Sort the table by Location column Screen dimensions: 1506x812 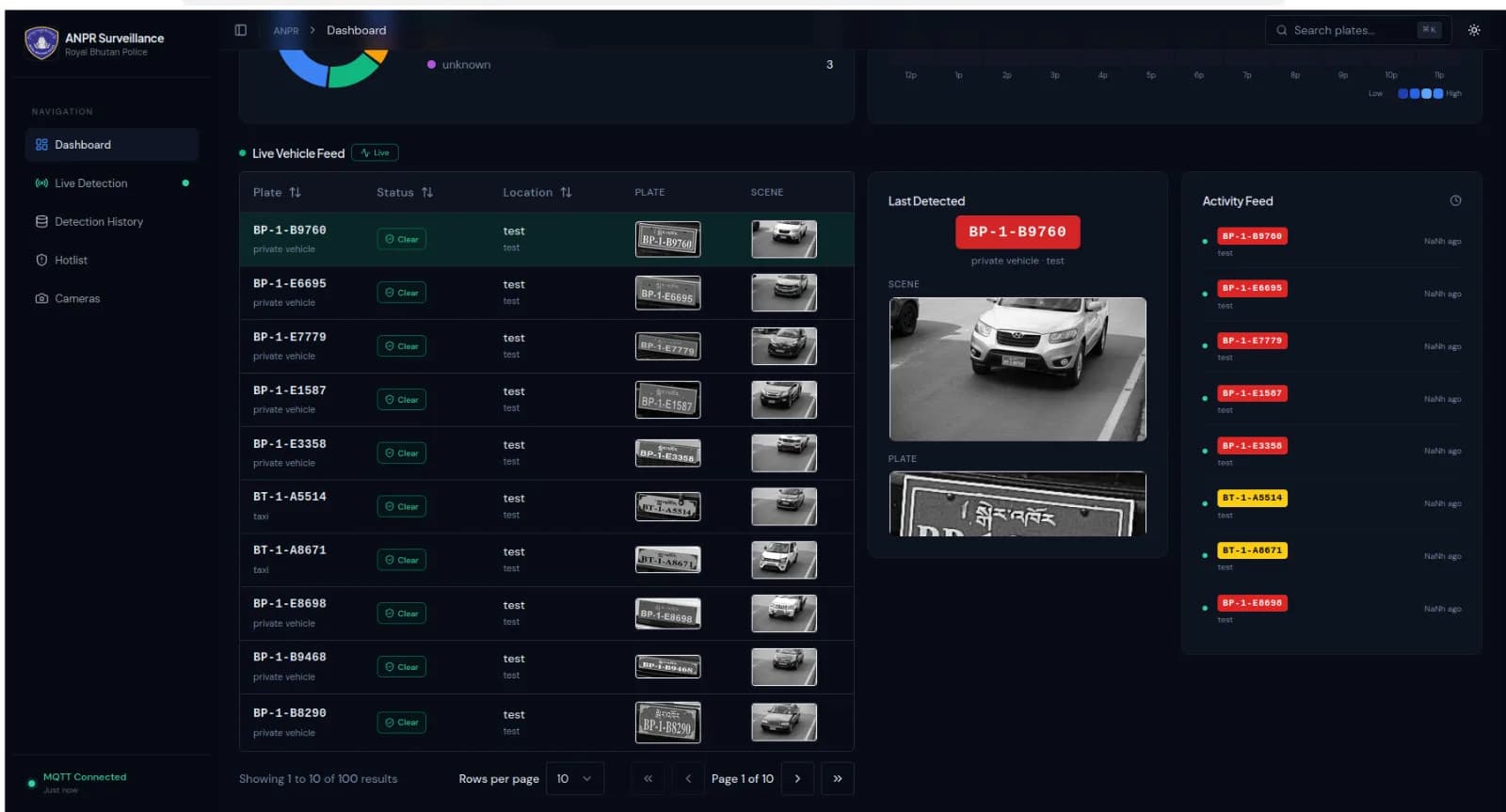pyautogui.click(x=537, y=192)
